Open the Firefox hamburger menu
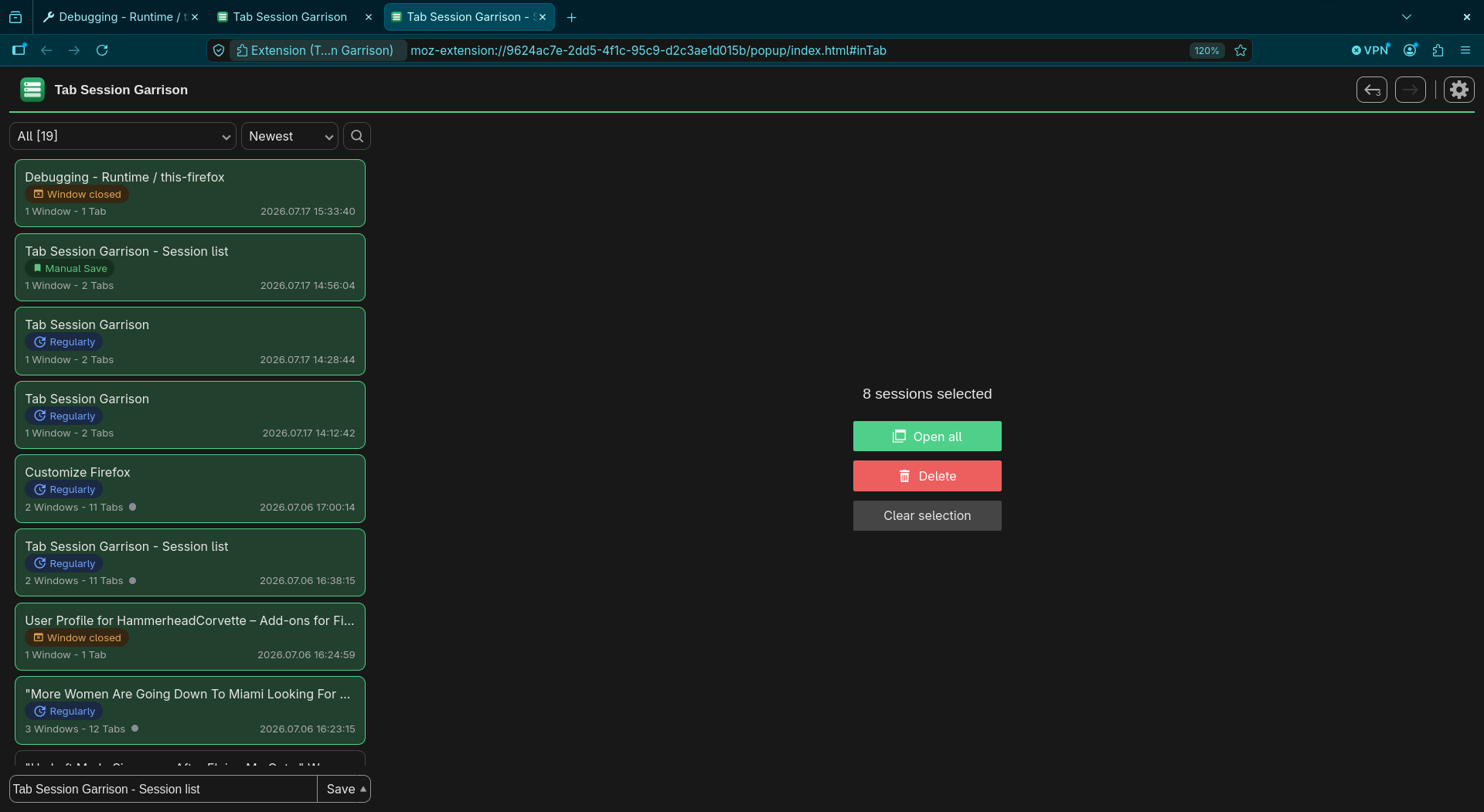The image size is (1484, 812). pos(1465,50)
